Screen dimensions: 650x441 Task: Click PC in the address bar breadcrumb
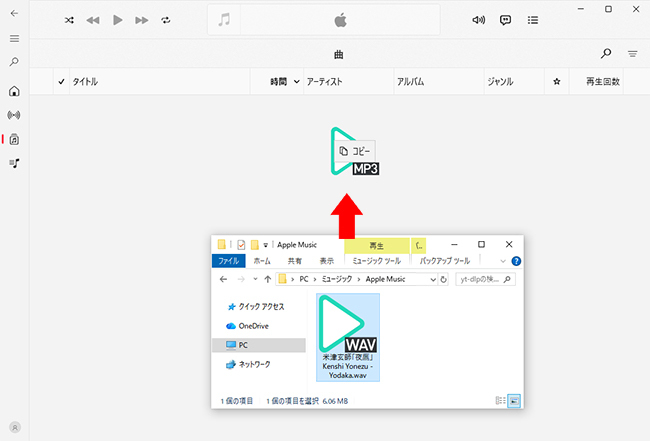pyautogui.click(x=304, y=279)
